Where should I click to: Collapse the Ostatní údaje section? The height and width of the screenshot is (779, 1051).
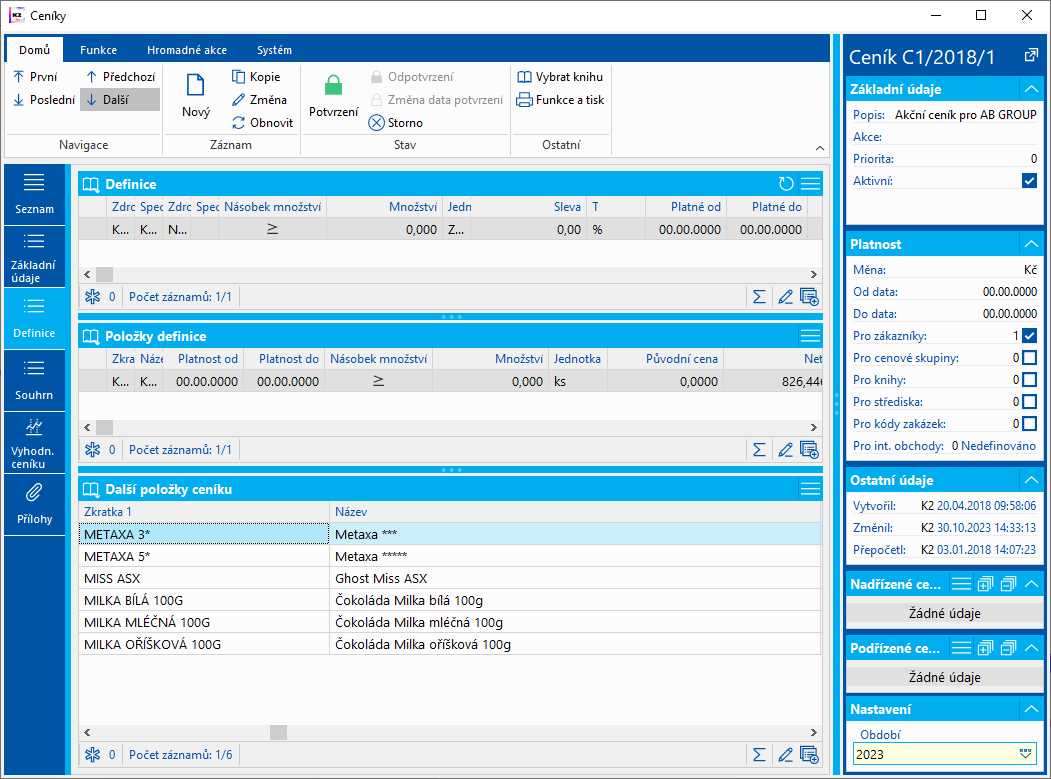[1031, 480]
